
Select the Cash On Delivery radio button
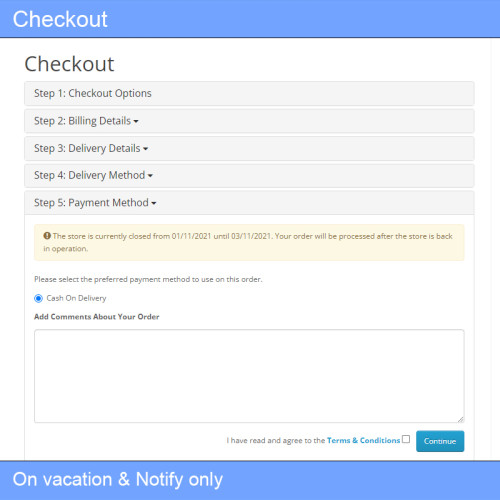click(39, 298)
